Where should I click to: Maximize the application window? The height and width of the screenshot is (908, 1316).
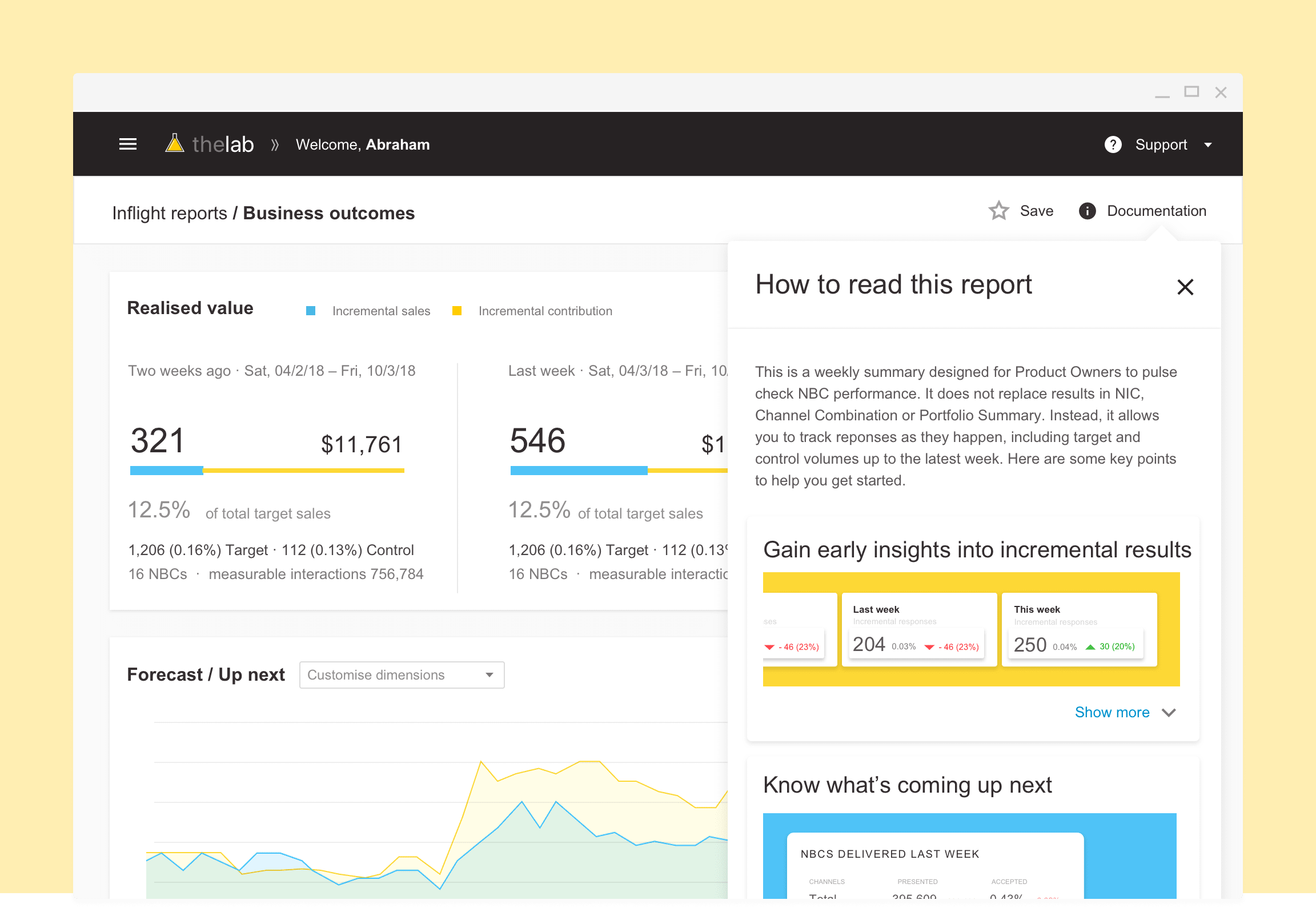coord(1191,92)
